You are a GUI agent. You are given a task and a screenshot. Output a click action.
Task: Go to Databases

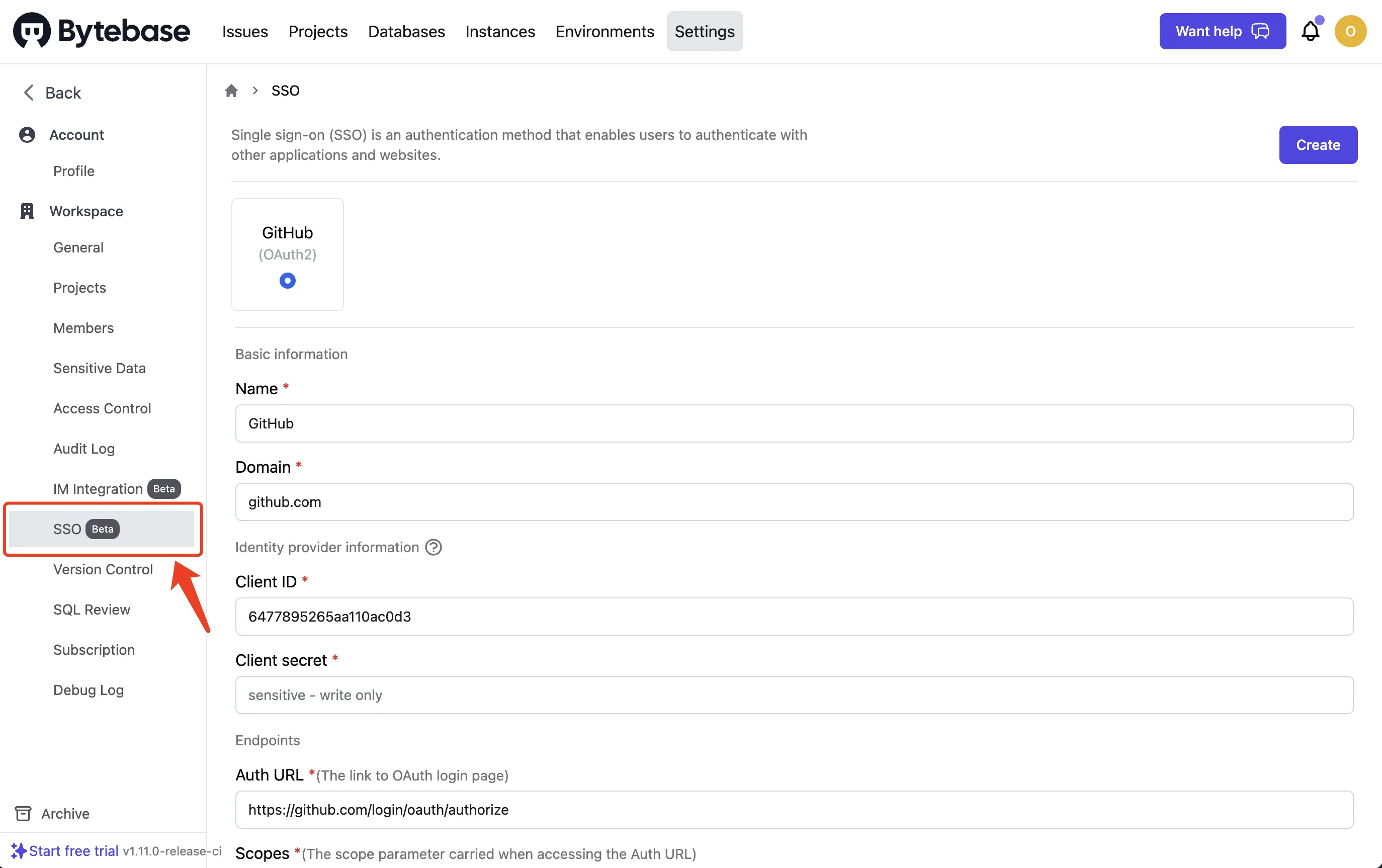[x=406, y=32]
